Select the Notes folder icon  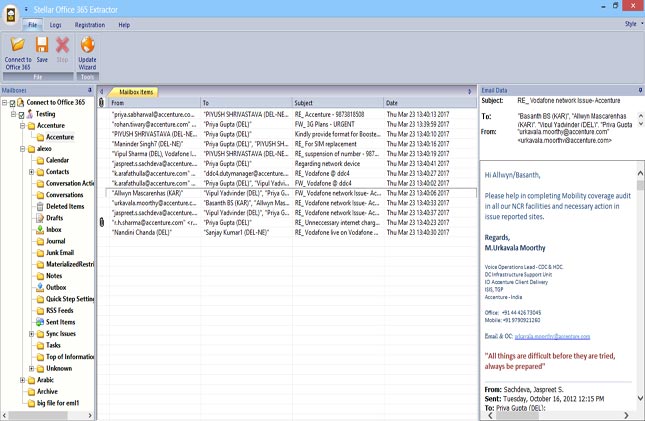(x=40, y=276)
